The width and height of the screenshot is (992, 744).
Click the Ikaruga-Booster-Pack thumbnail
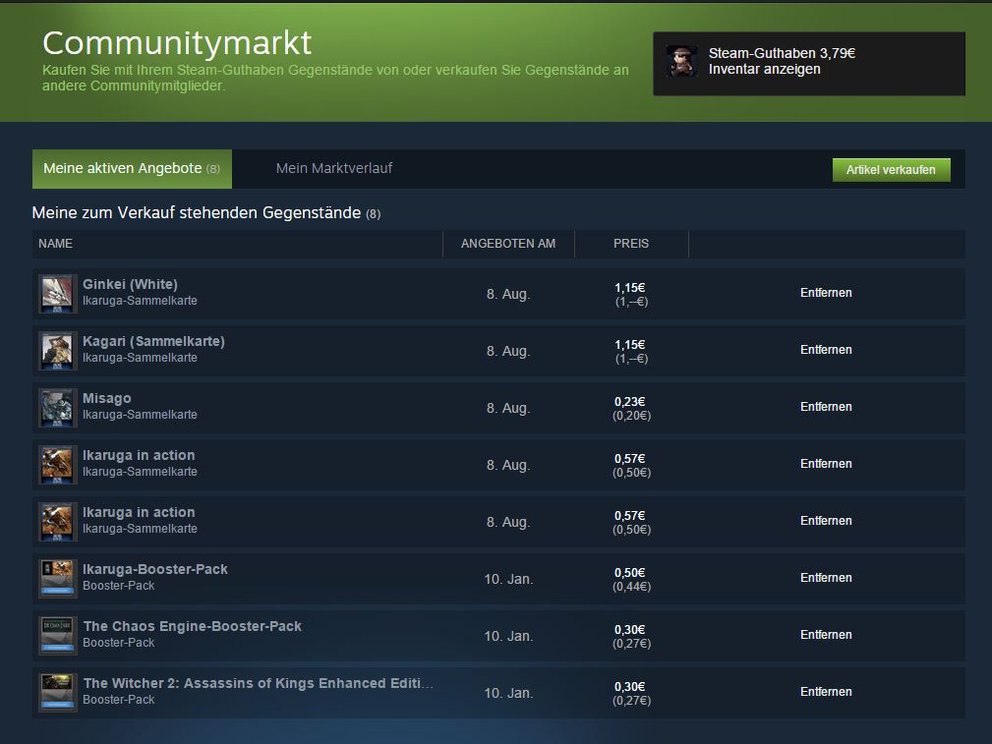(x=57, y=578)
